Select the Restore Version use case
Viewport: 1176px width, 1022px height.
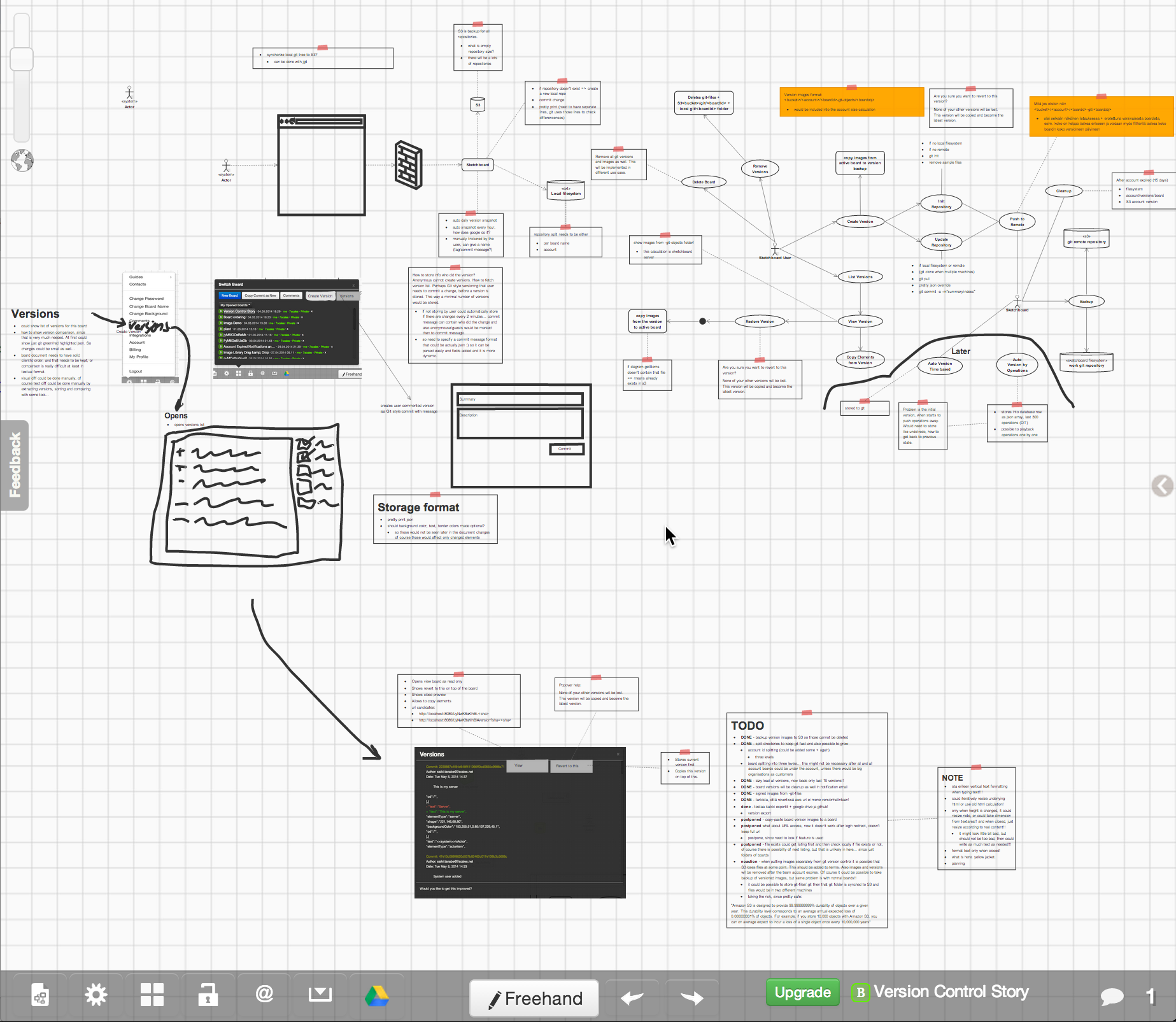pyautogui.click(x=760, y=322)
